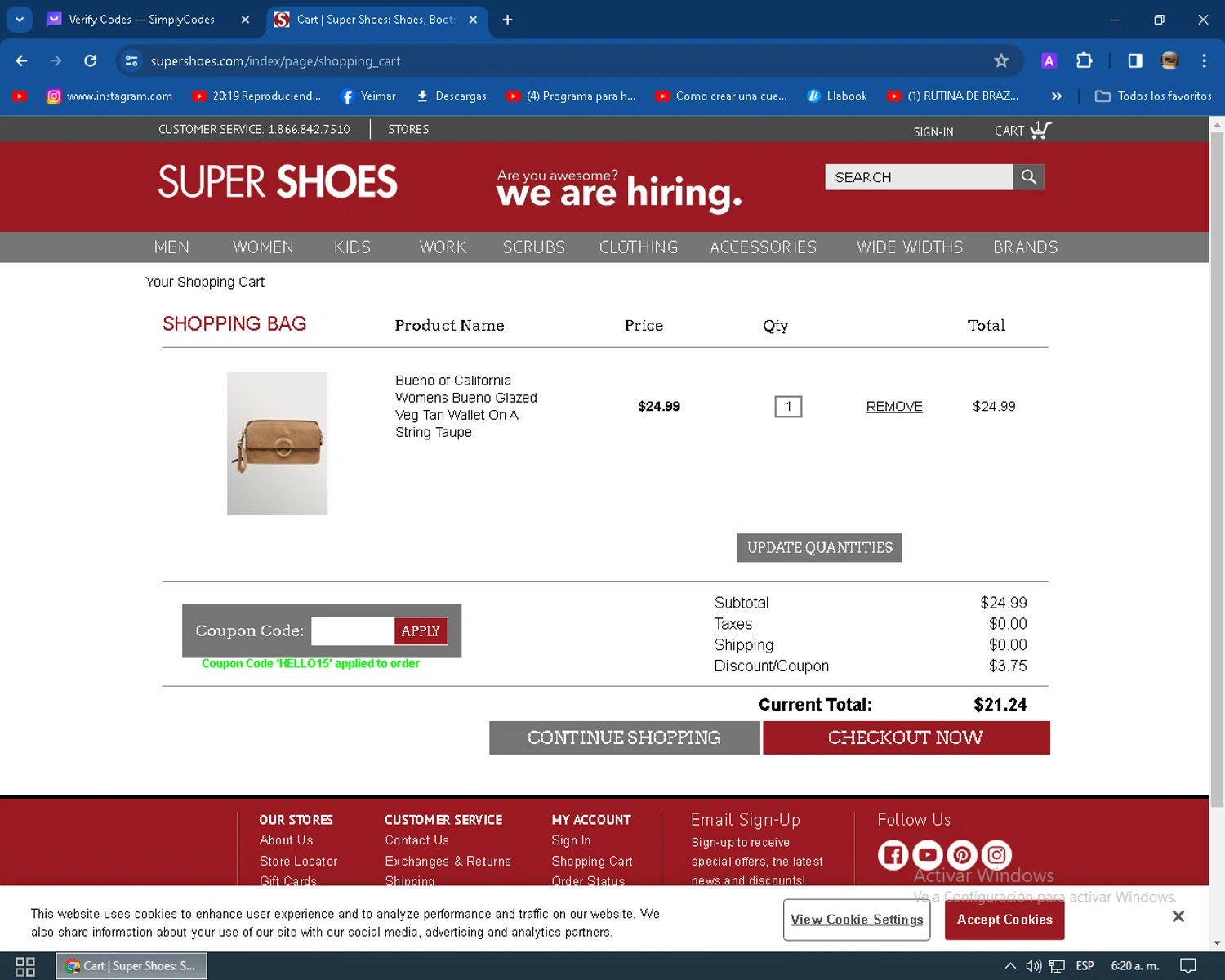Image resolution: width=1225 pixels, height=980 pixels.
Task: Click CONTINUE SHOPPING button
Action: 624,737
